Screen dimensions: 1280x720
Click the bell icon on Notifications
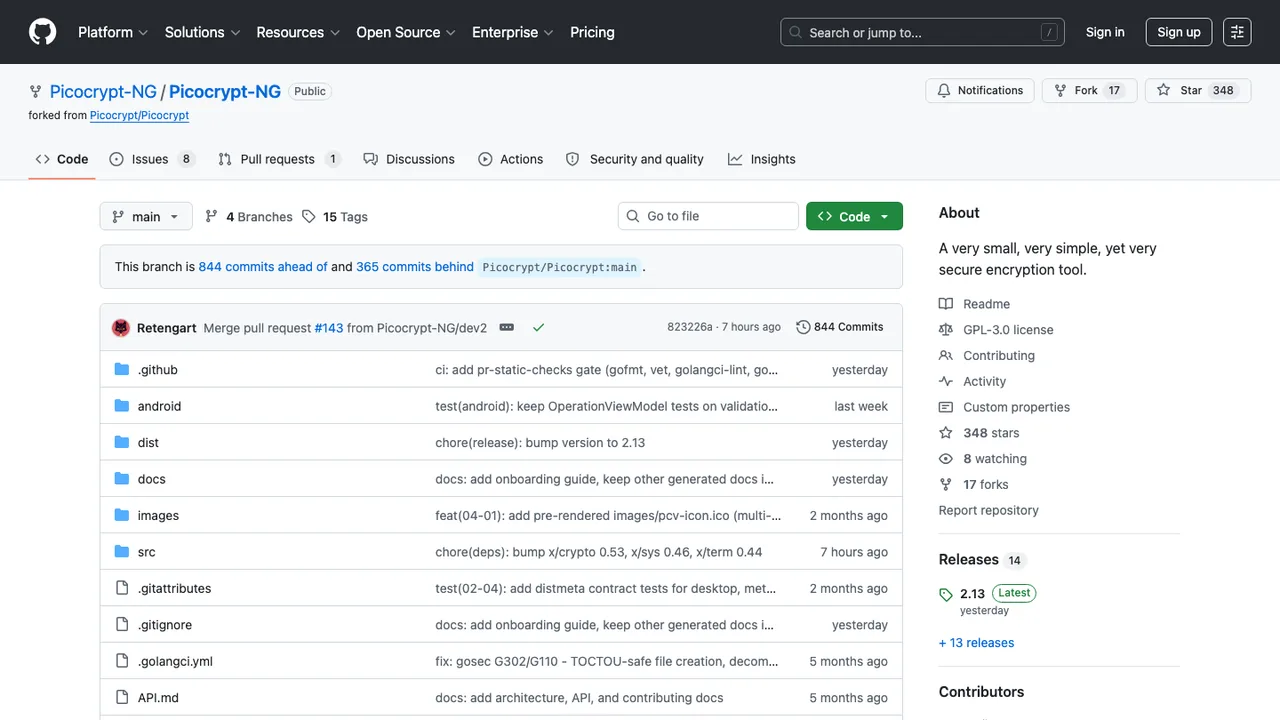(x=944, y=90)
